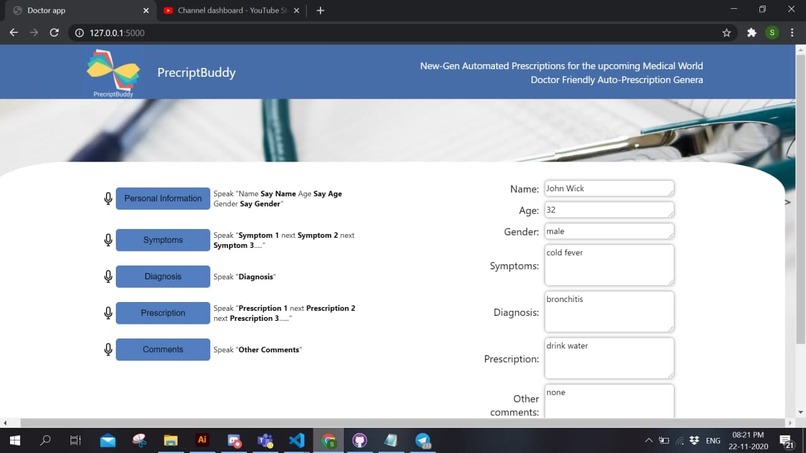Screen dimensions: 806x453
Task: Click the vertical page scrollbar
Action: [x=800, y=201]
